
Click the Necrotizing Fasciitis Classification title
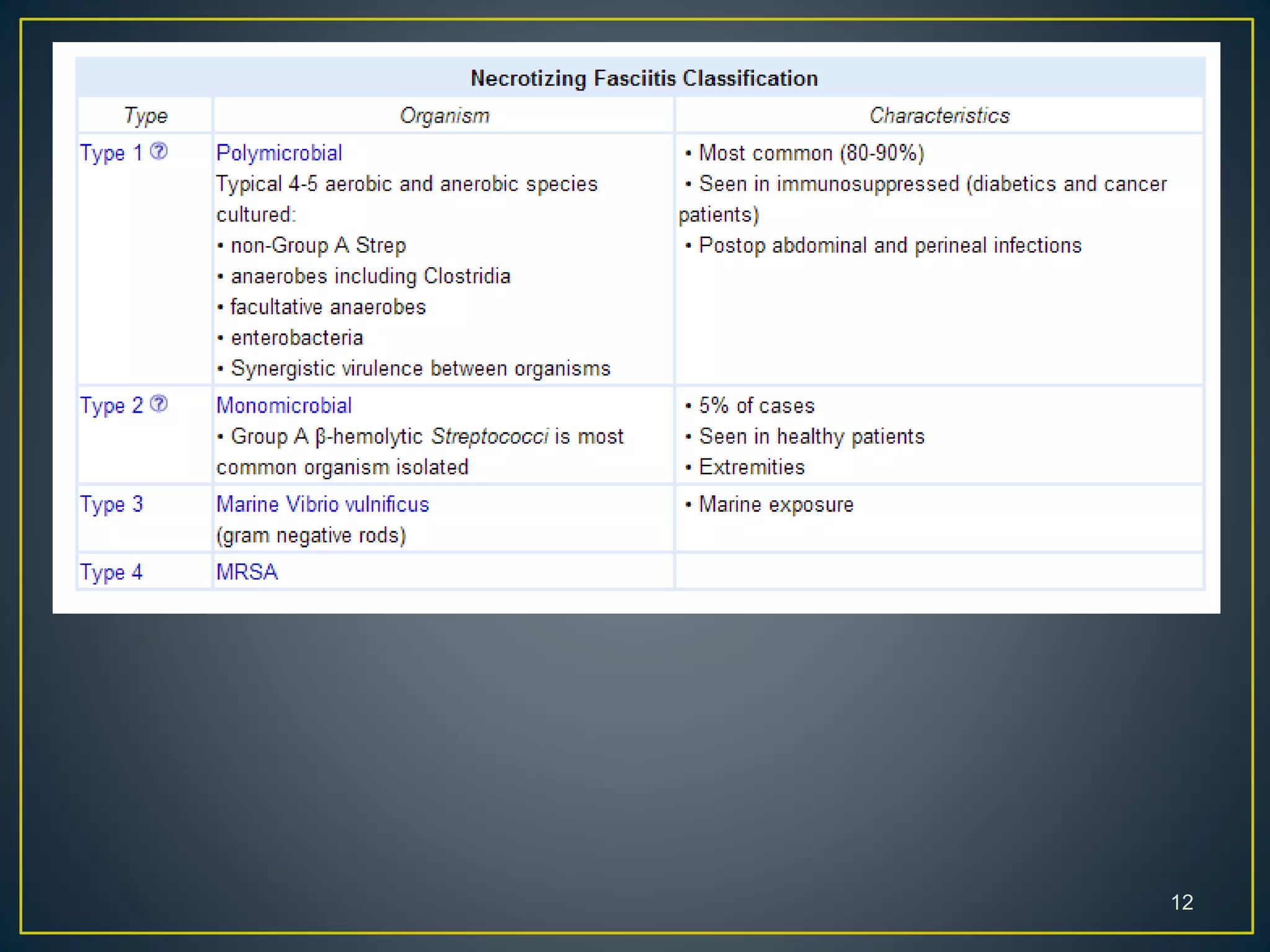644,79
